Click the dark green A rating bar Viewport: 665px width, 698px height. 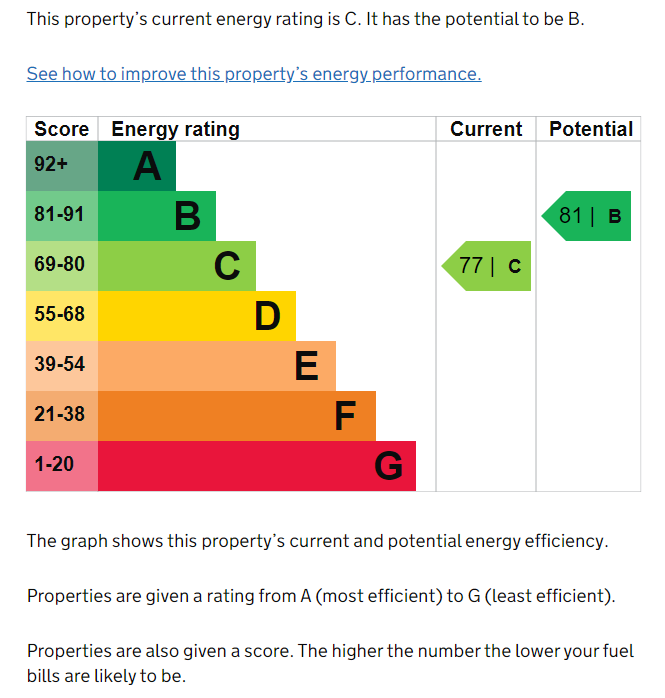tap(137, 166)
